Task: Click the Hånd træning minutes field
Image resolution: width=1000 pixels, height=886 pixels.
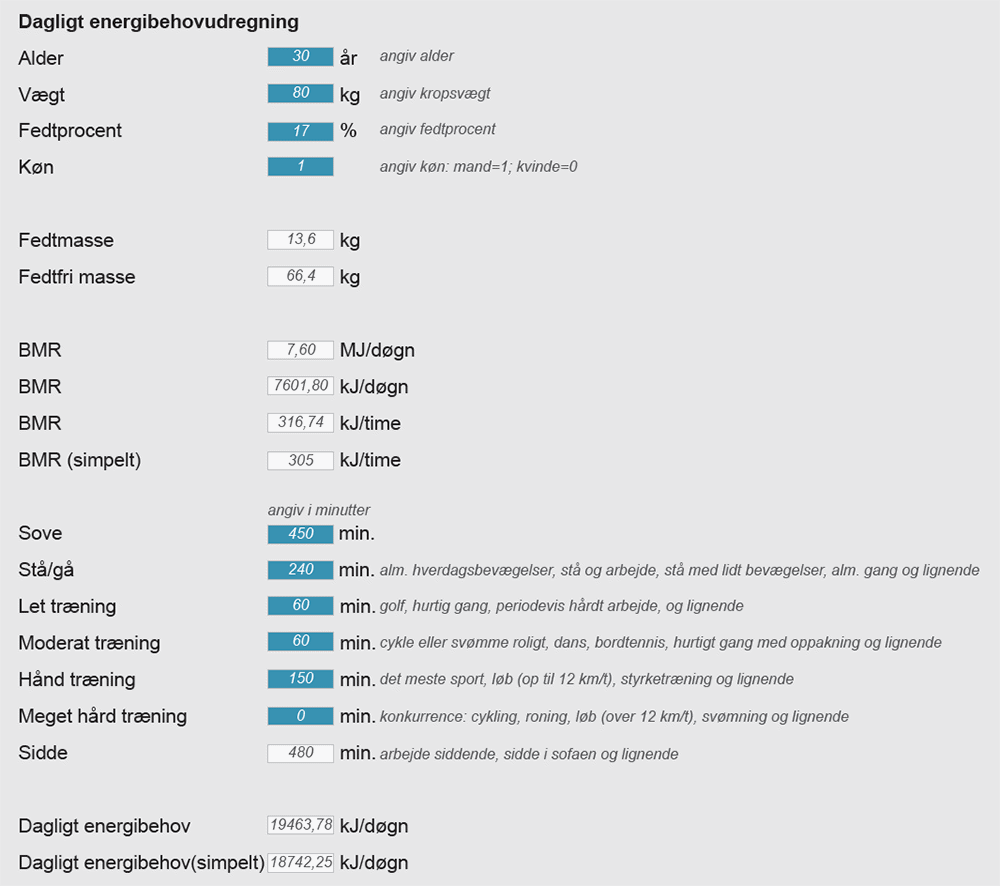Action: pos(300,679)
